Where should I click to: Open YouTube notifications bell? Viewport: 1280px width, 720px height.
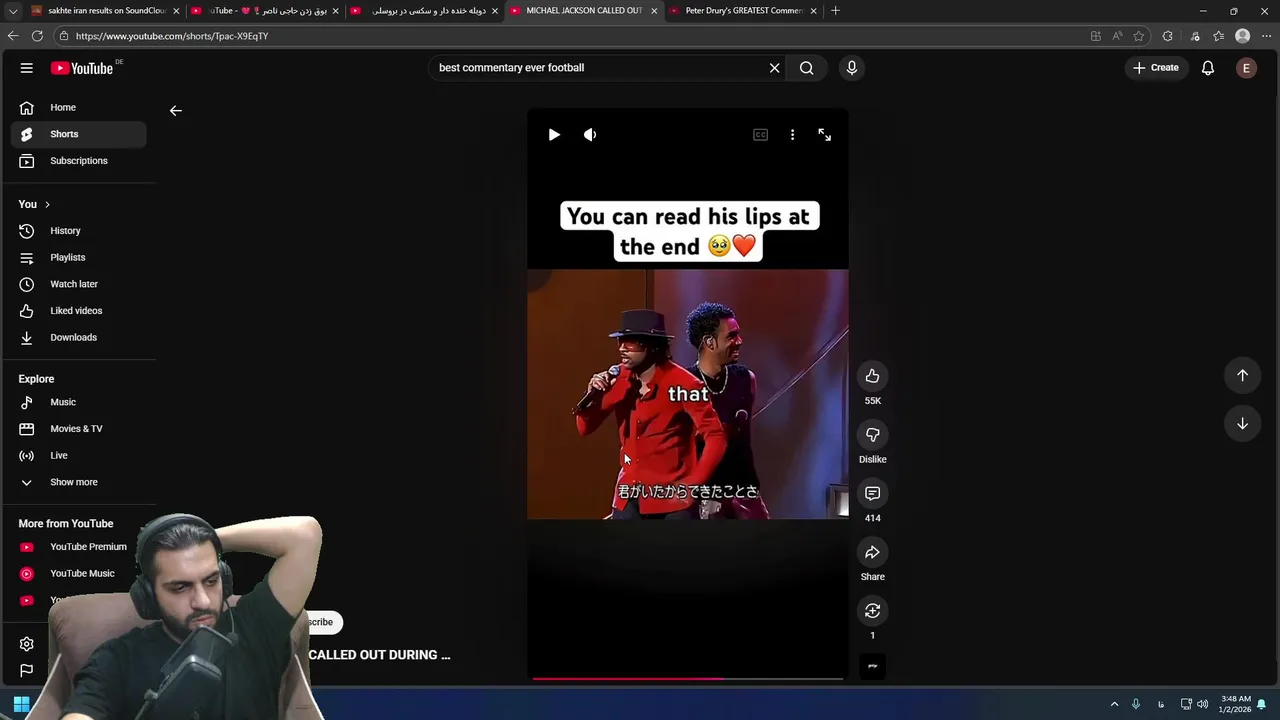[x=1208, y=68]
